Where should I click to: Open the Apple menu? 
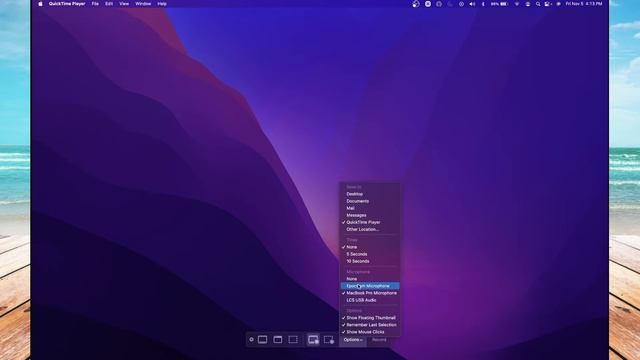pos(40,4)
